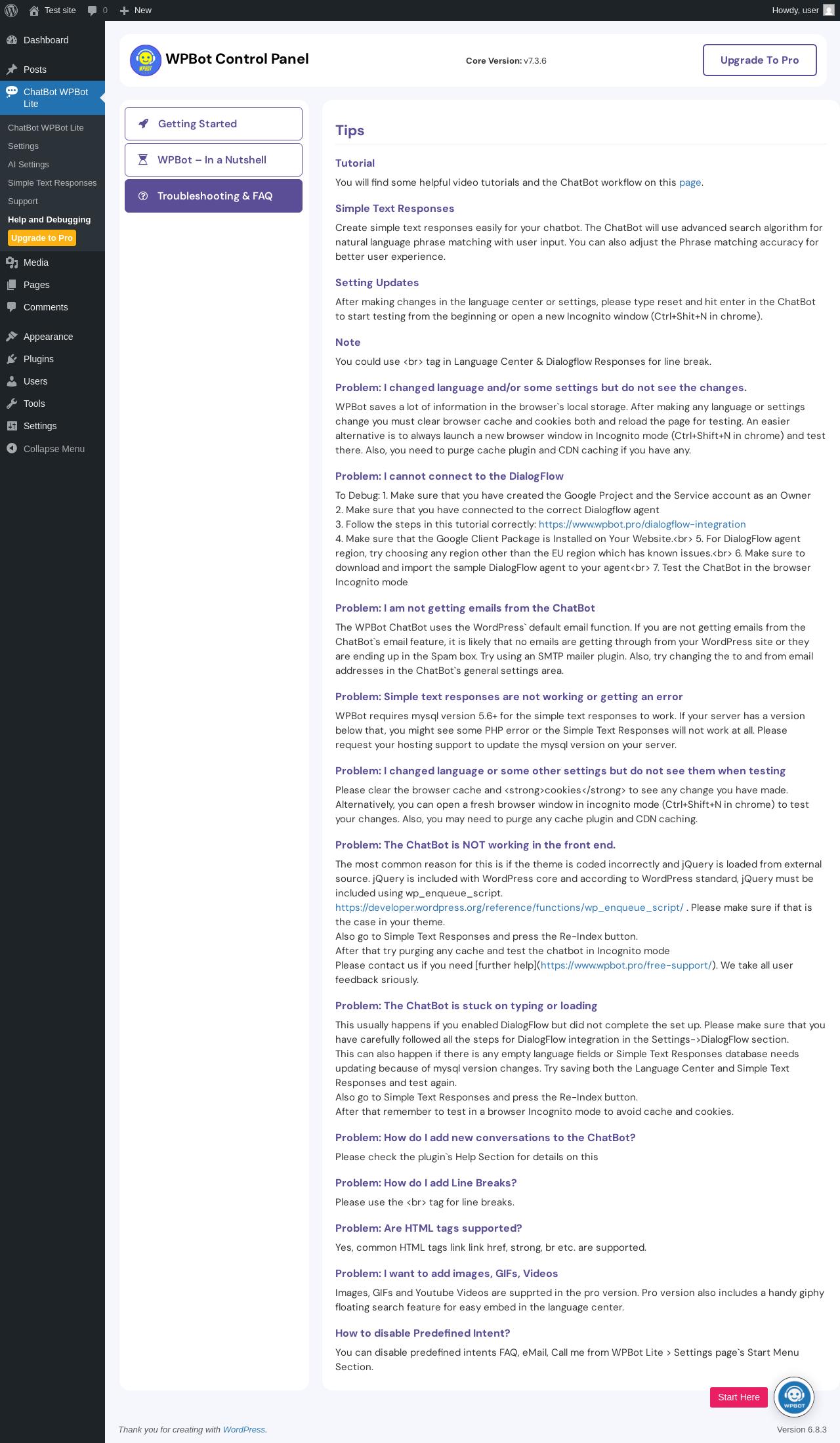Click the Core Version v7.3.6 text
Viewport: 840px width, 1443px height.
point(506,61)
